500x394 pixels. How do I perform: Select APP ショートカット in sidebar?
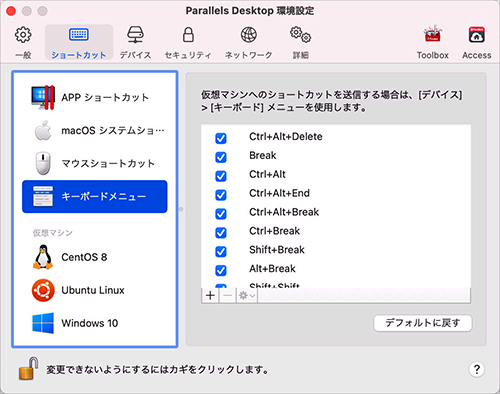coord(95,98)
